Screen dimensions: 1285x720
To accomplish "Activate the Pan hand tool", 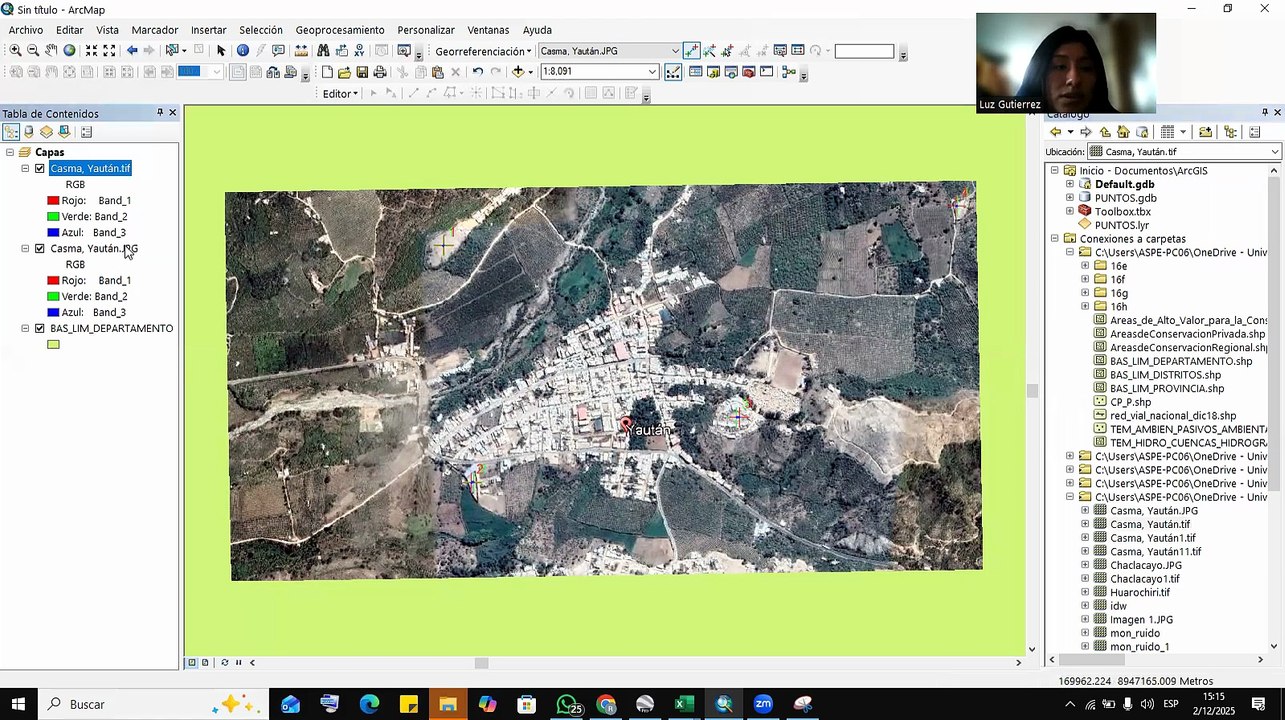I will pos(51,50).
